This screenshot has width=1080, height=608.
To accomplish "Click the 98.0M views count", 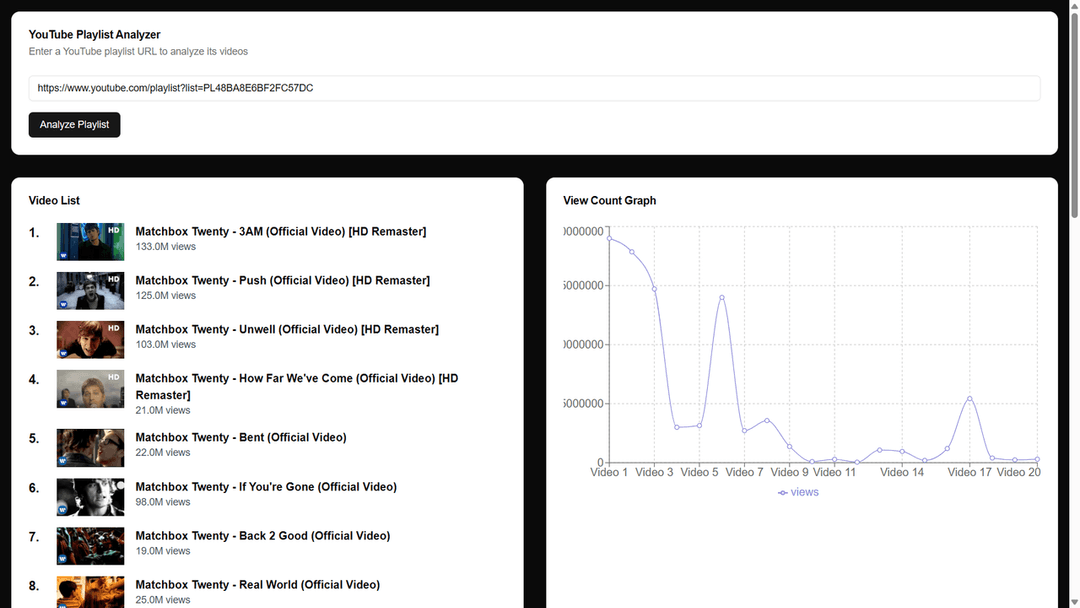I will click(x=163, y=502).
